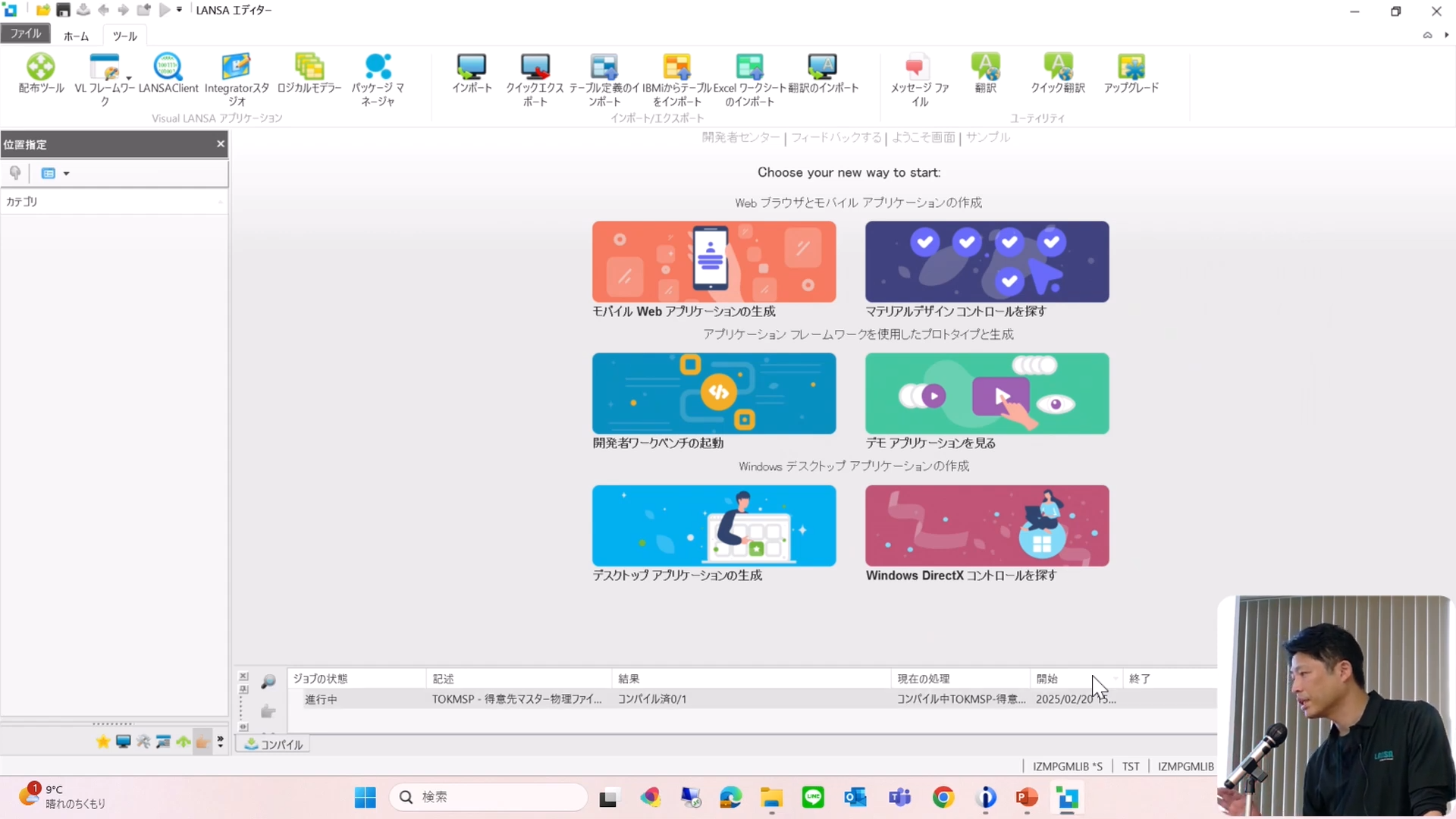The height and width of the screenshot is (819, 1456).
Task: Click the サンプル link
Action: (988, 137)
